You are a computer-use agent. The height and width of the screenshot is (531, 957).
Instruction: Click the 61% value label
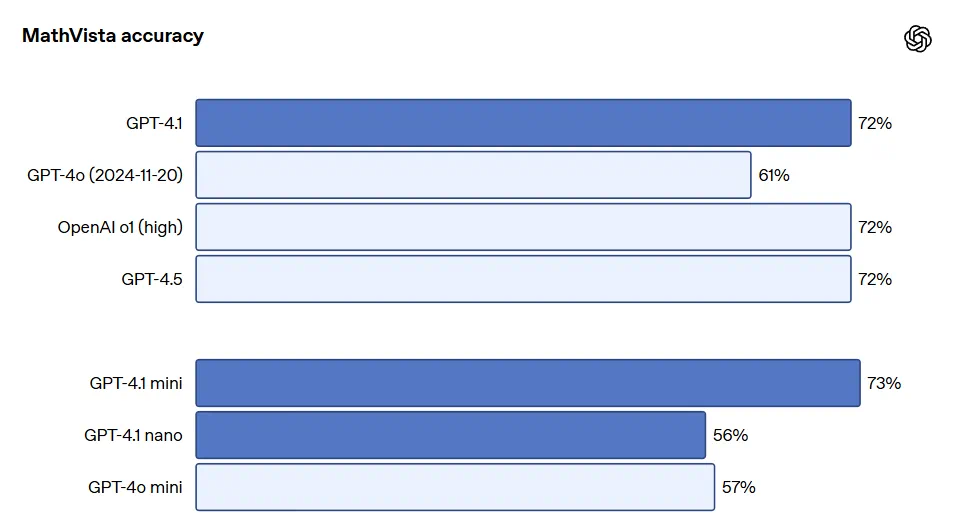[x=774, y=175]
